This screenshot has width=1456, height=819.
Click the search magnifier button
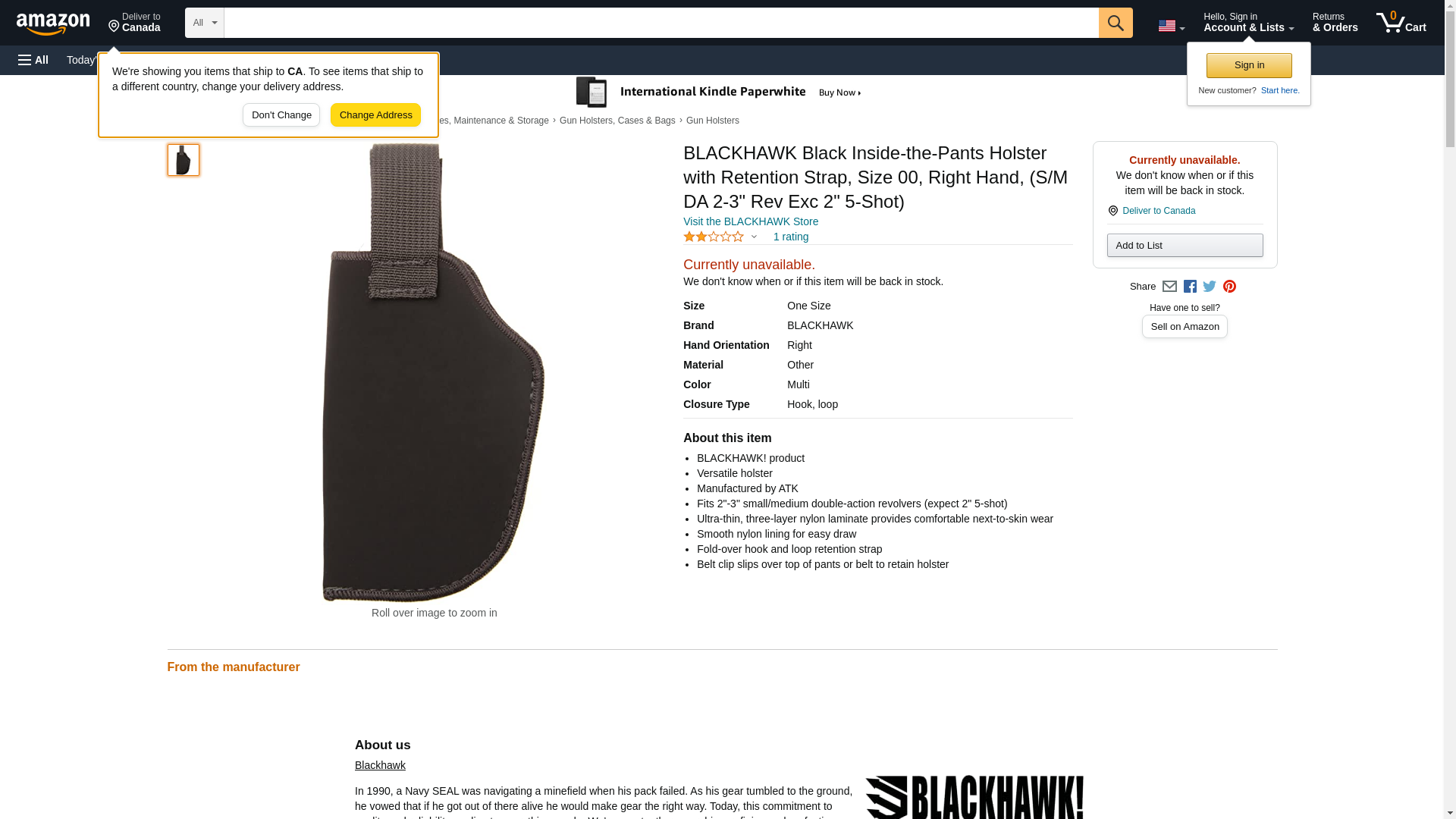click(x=1115, y=23)
